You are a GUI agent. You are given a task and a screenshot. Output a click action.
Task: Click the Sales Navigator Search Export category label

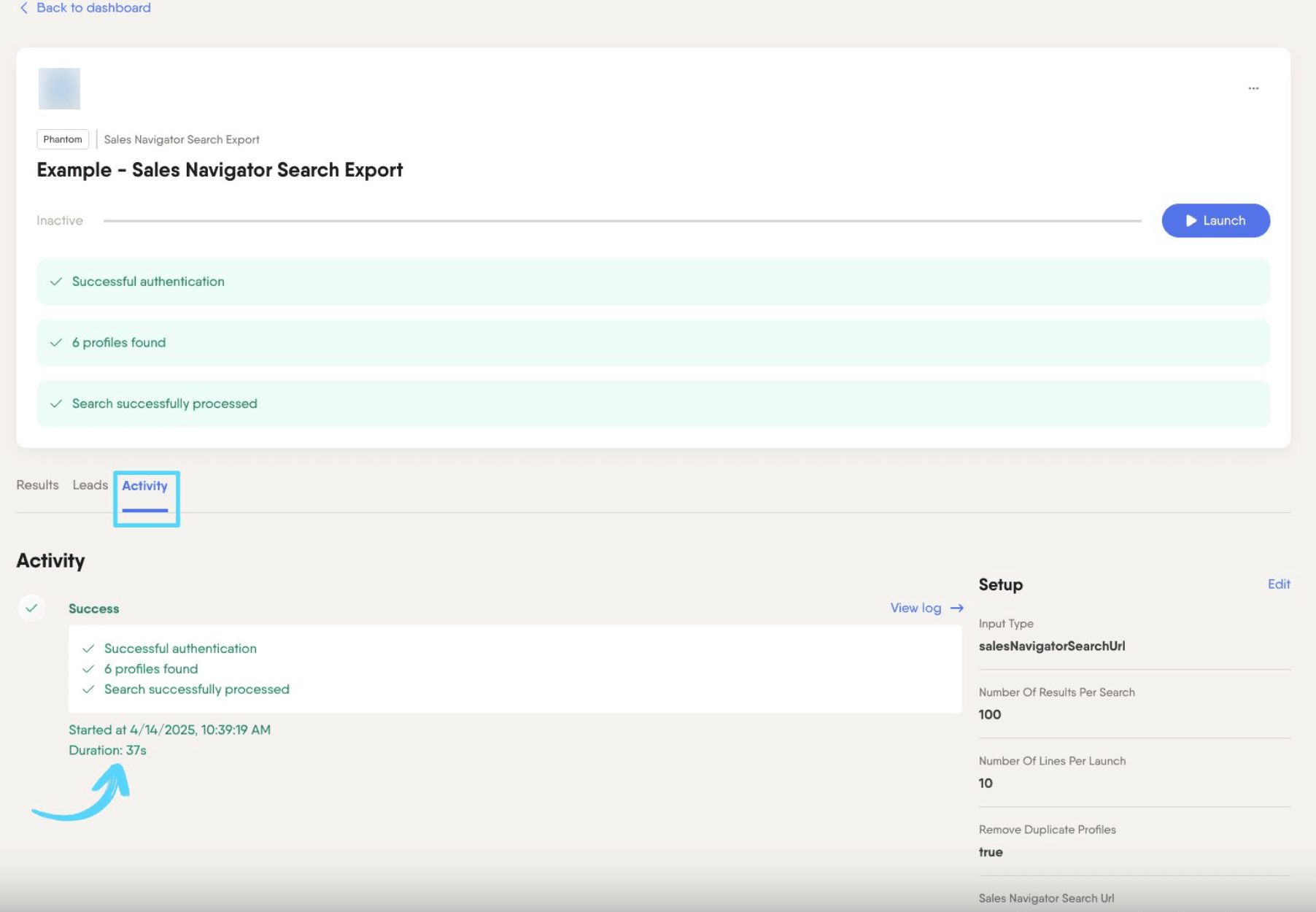click(182, 139)
